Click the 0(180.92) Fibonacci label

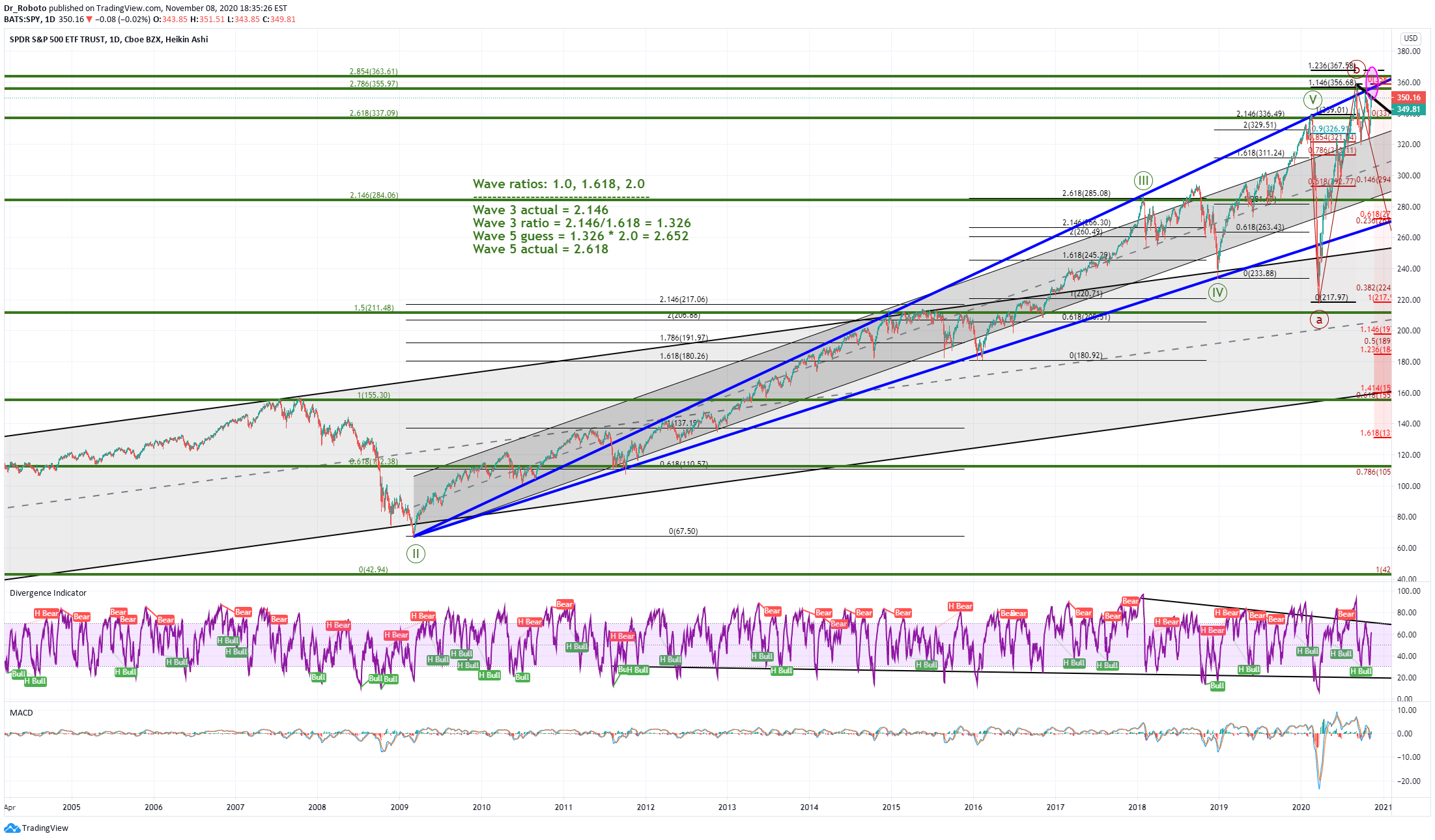(1086, 356)
